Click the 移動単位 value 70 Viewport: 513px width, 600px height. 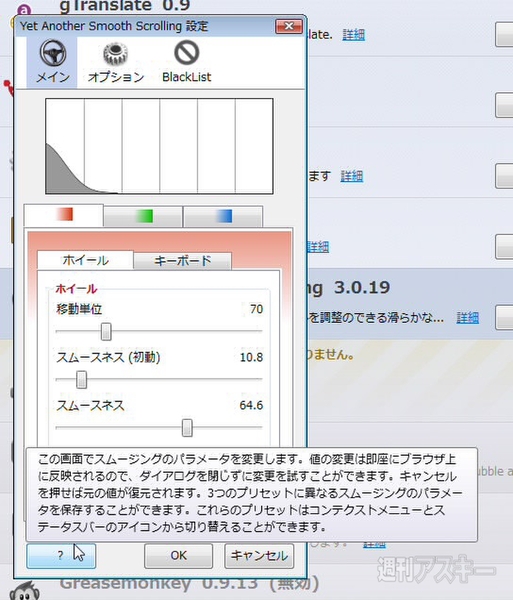pyautogui.click(x=256, y=309)
